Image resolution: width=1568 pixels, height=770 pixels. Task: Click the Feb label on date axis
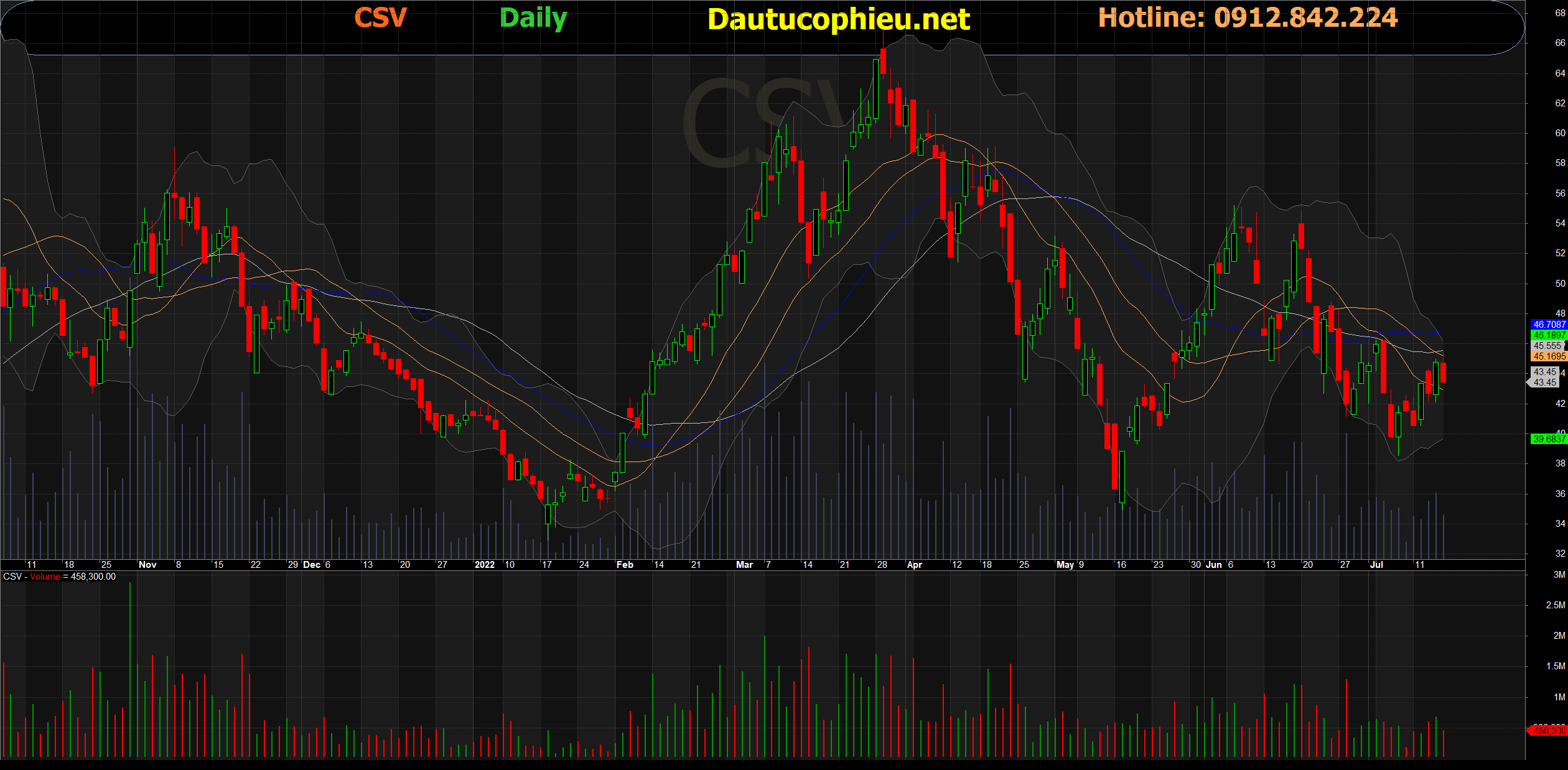(625, 565)
